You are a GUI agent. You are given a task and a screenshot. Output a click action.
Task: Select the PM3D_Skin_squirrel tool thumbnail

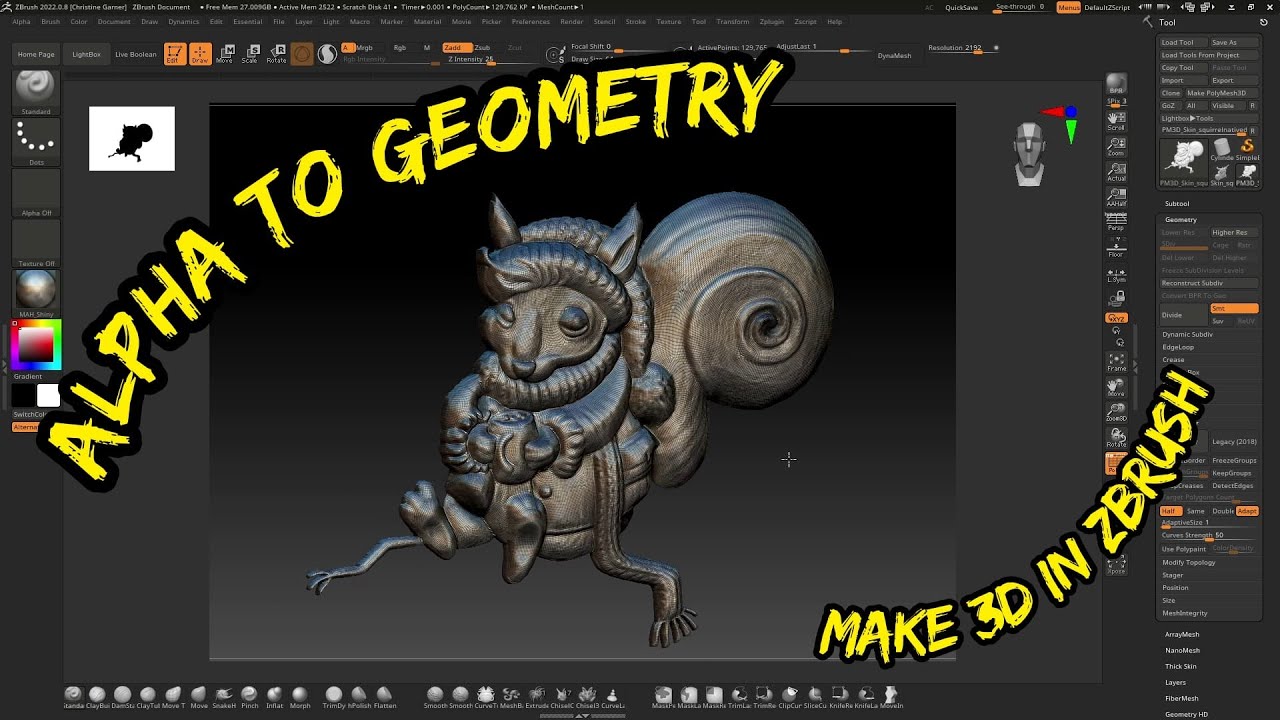(1183, 163)
